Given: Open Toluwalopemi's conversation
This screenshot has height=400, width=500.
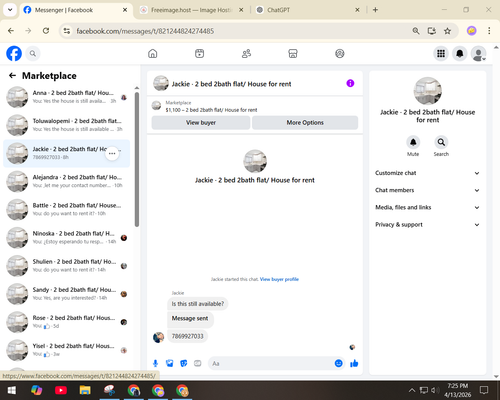Looking at the screenshot, I should click(x=67, y=125).
